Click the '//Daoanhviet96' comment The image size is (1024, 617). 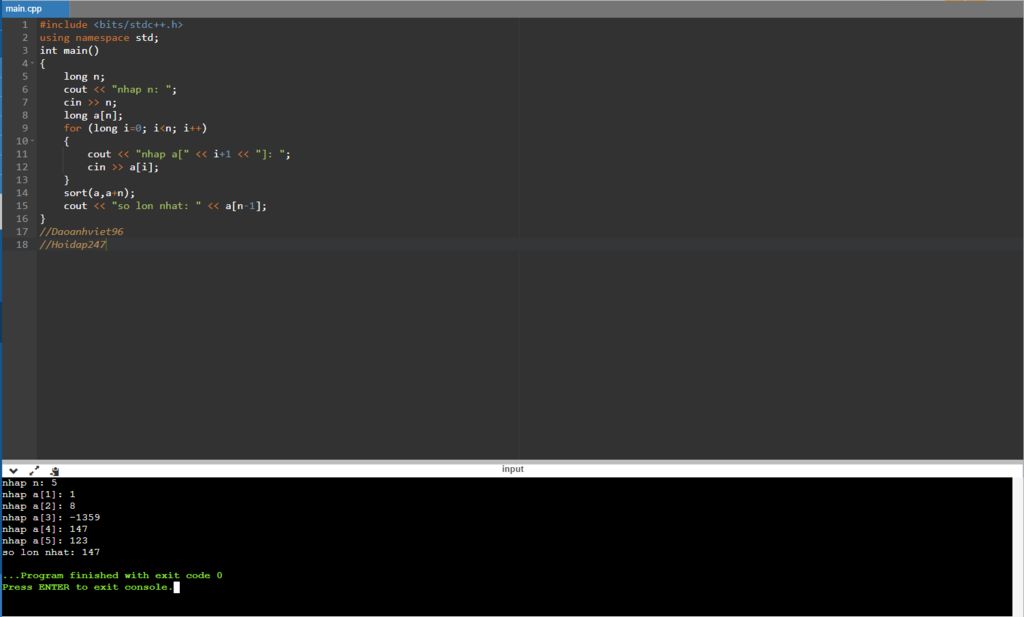point(82,232)
